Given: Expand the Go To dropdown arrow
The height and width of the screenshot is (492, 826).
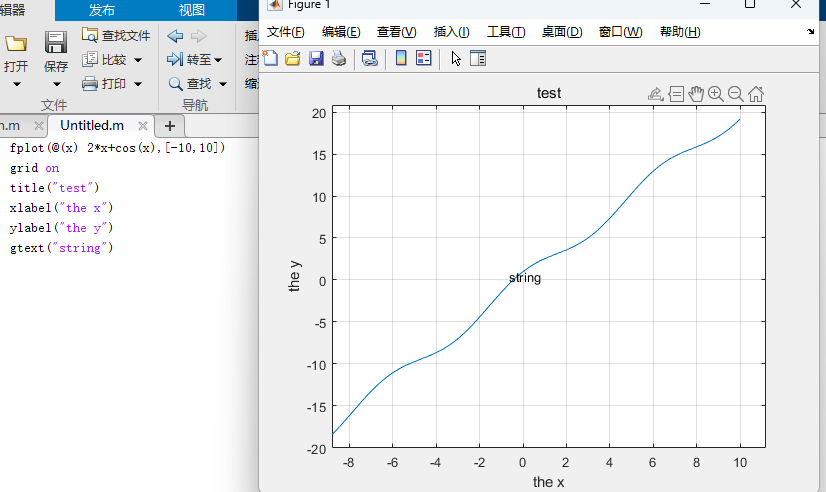Looking at the screenshot, I should (218, 60).
